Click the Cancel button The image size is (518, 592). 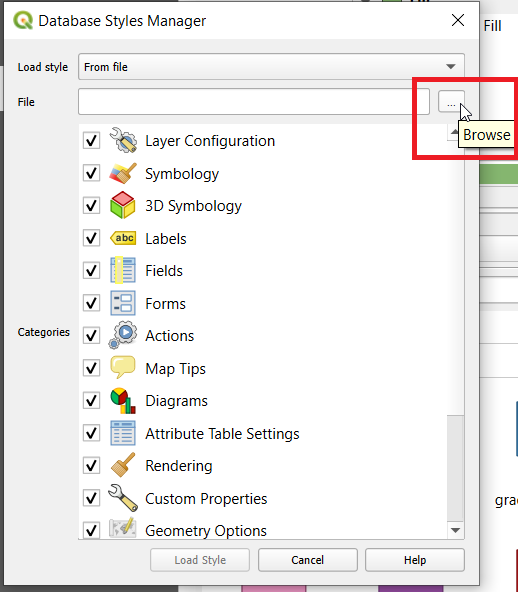(308, 560)
